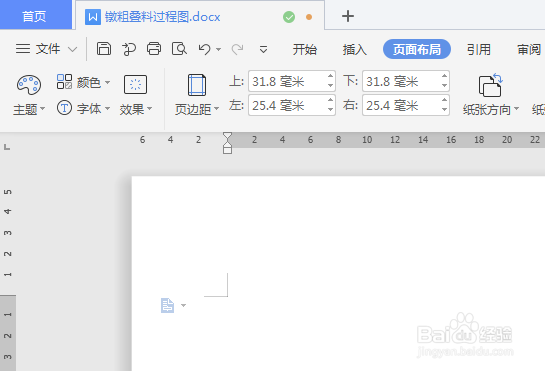Click the 页边距 margins icon
Image resolution: width=545 pixels, height=371 pixels.
pos(197,85)
